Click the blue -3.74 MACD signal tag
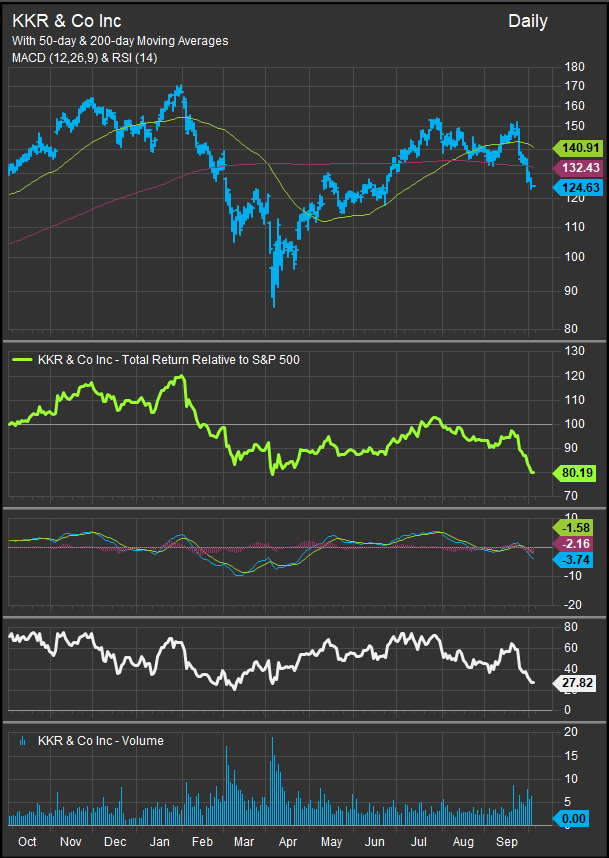 click(x=579, y=560)
